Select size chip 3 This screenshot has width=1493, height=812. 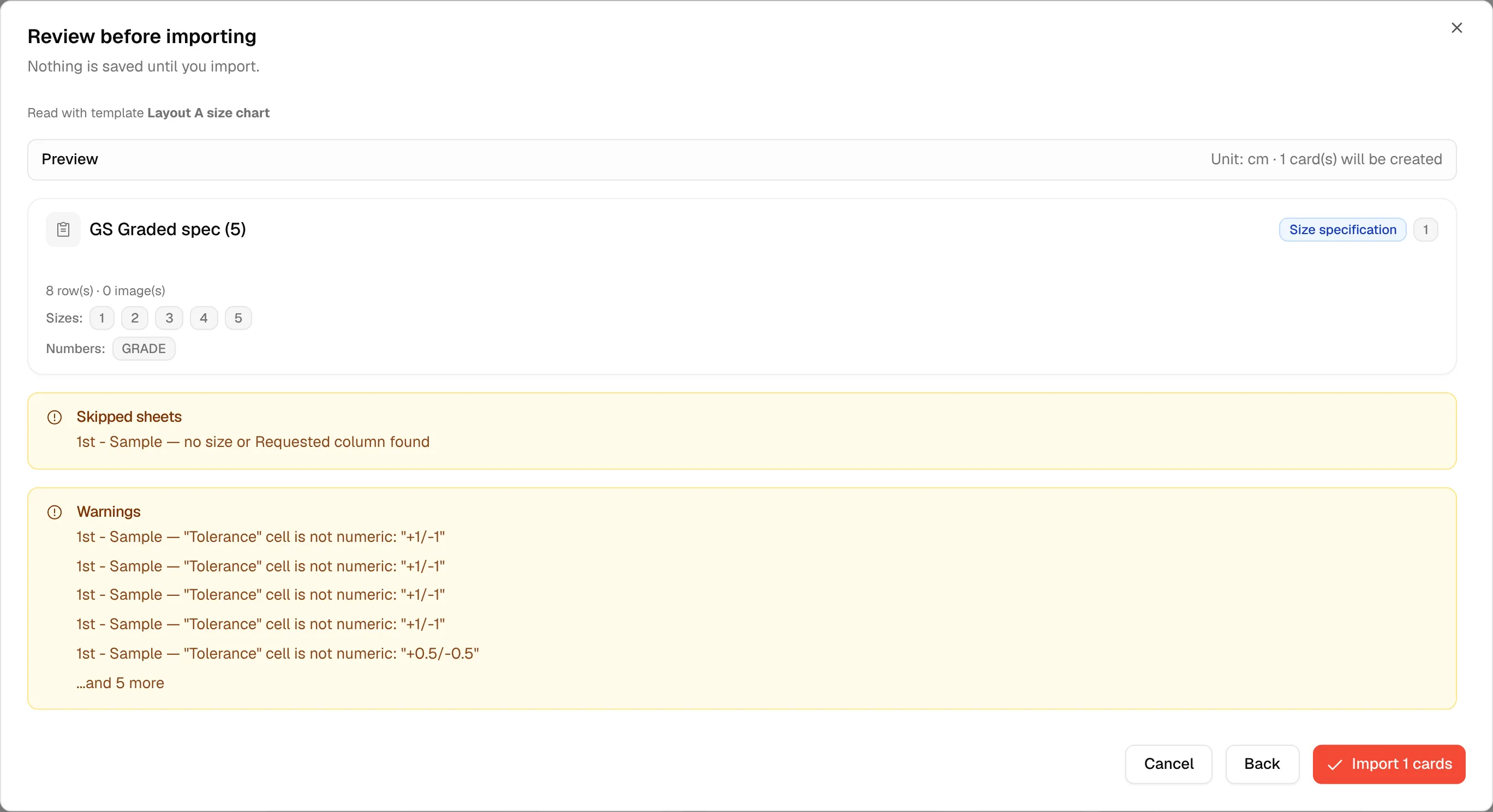(169, 318)
